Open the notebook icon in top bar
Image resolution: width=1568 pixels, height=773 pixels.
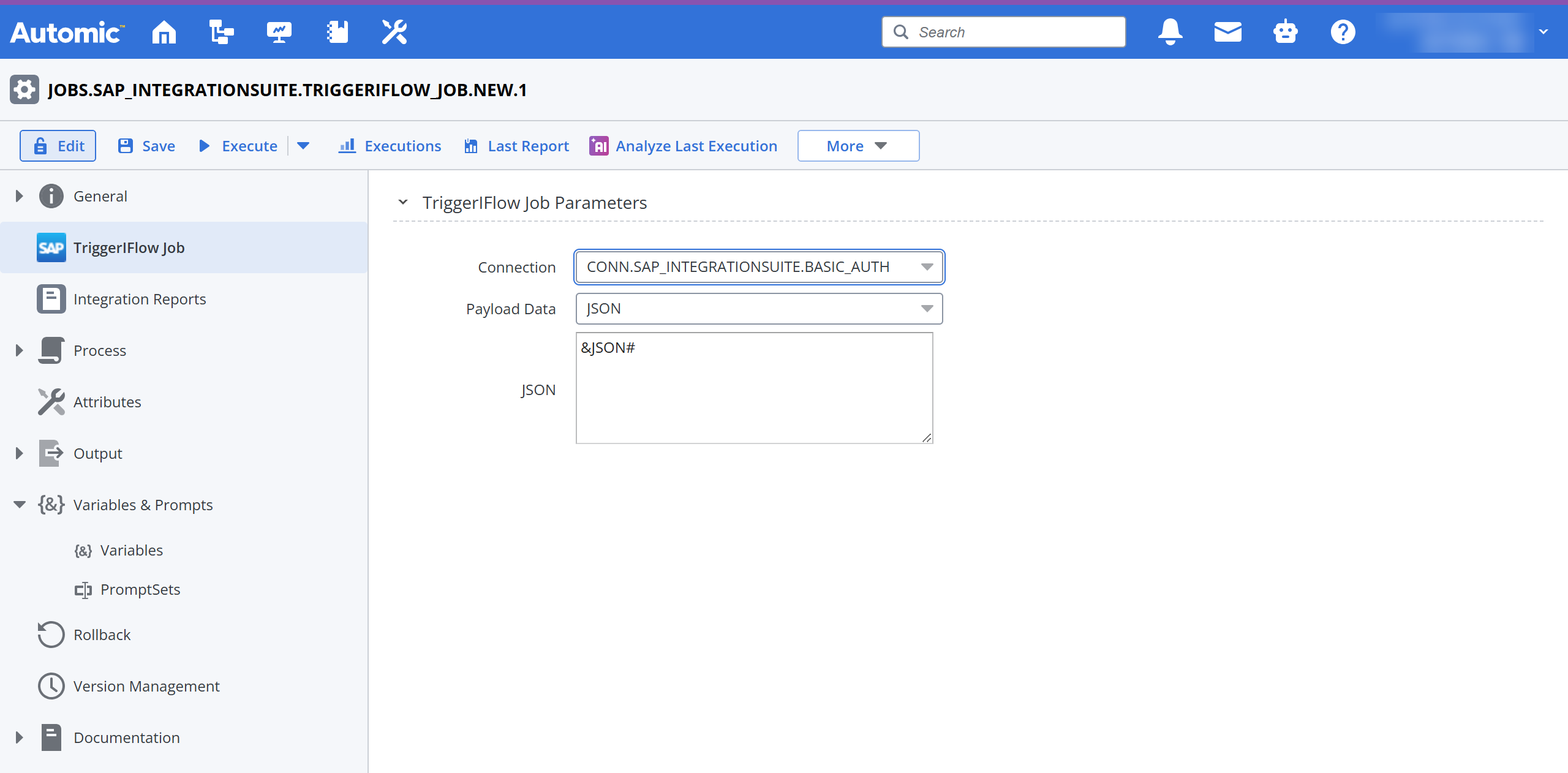337,32
